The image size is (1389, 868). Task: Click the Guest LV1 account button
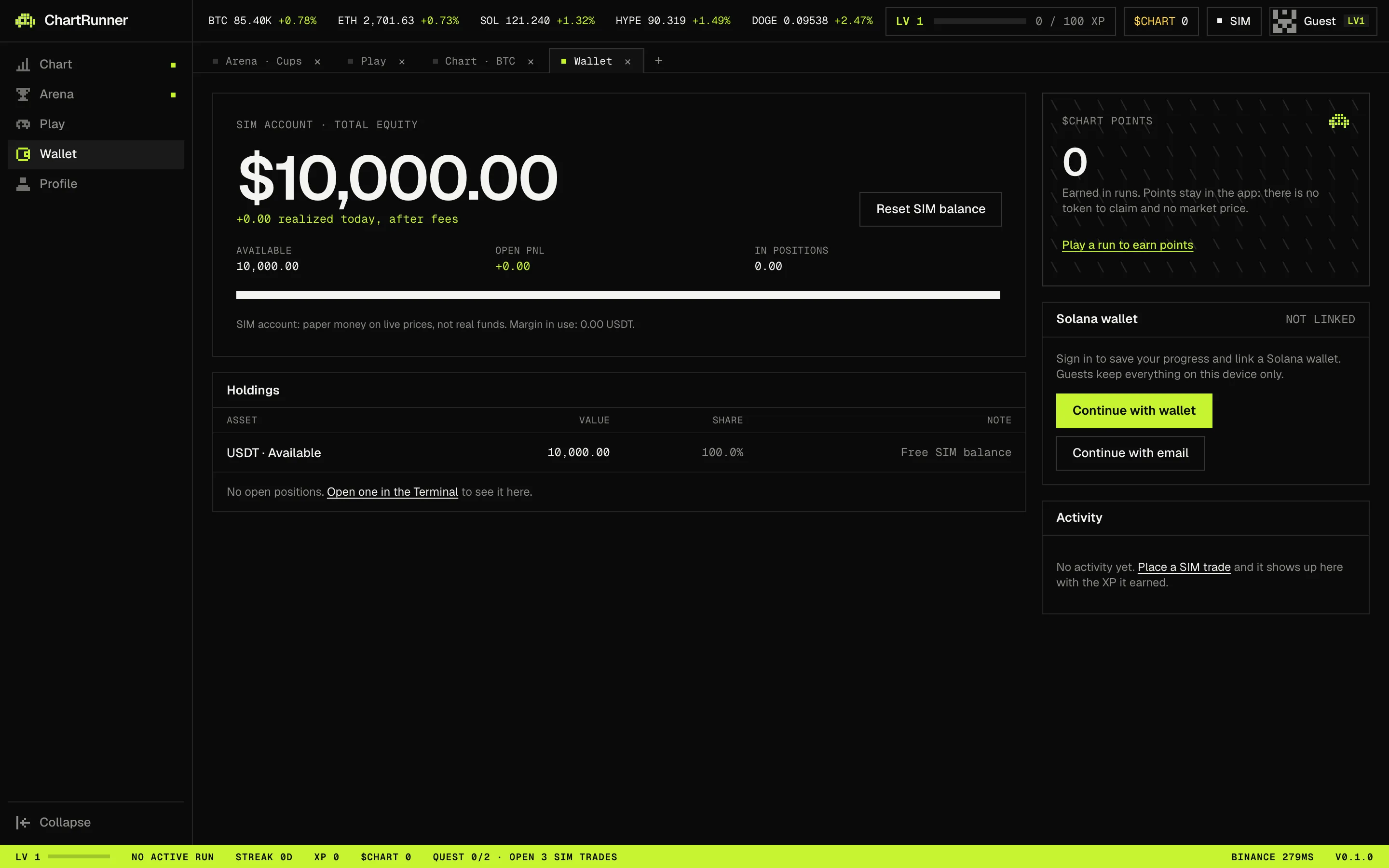coord(1323,21)
